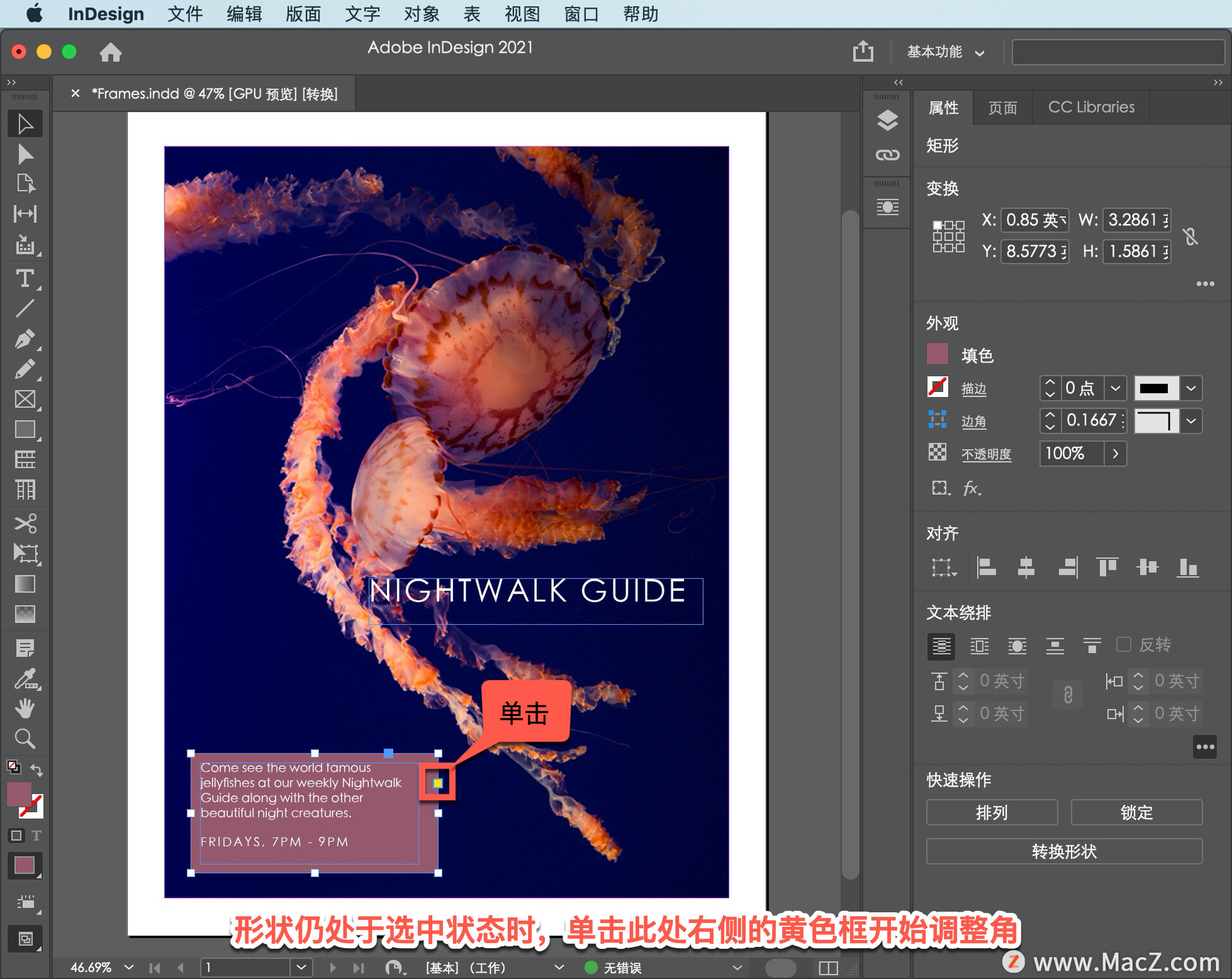Viewport: 1232px width, 979px height.
Task: Open preflight profile dropdown [基本] (工作)
Action: tap(559, 967)
